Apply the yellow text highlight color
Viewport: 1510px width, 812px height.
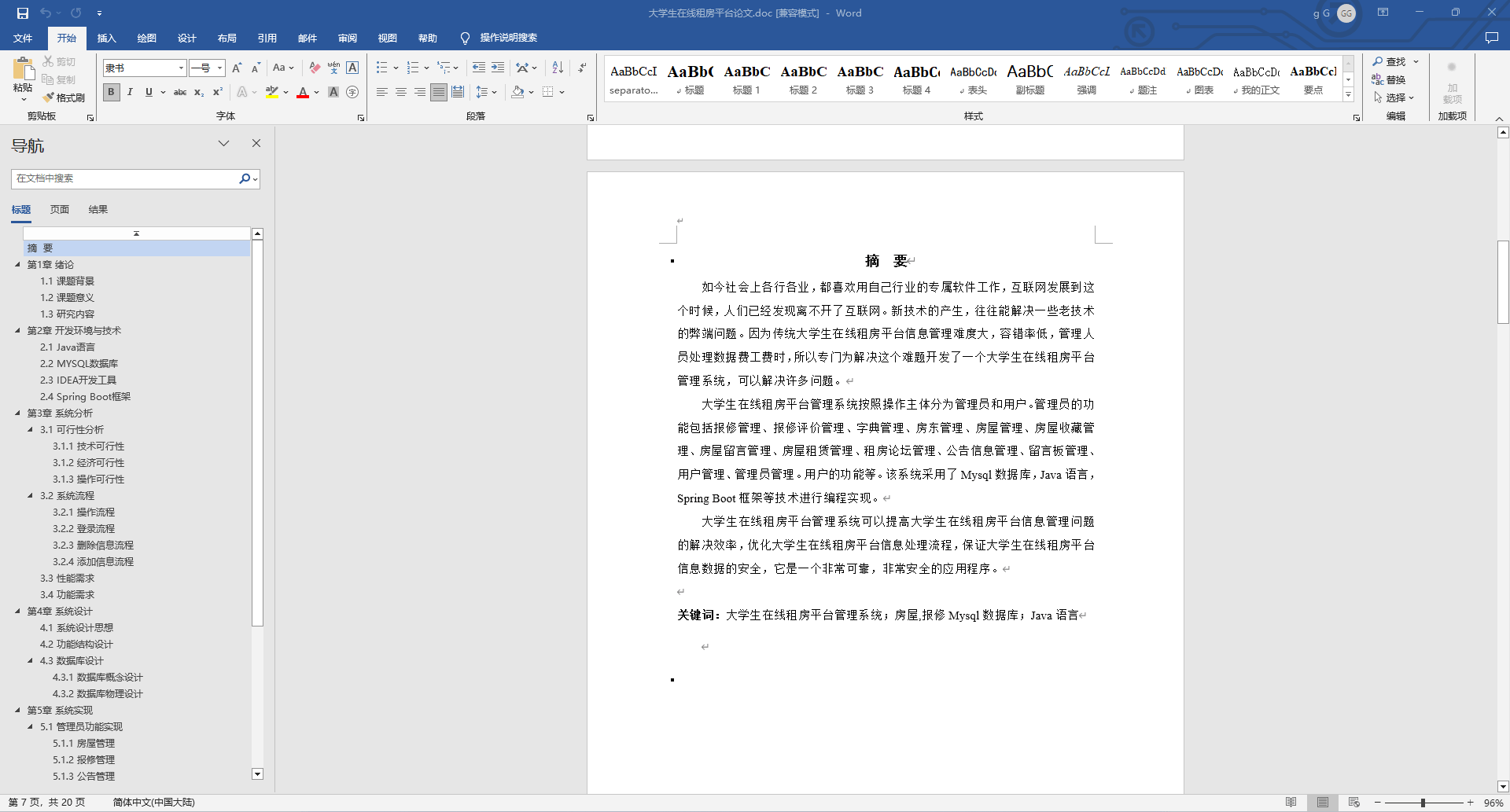pyautogui.click(x=272, y=92)
